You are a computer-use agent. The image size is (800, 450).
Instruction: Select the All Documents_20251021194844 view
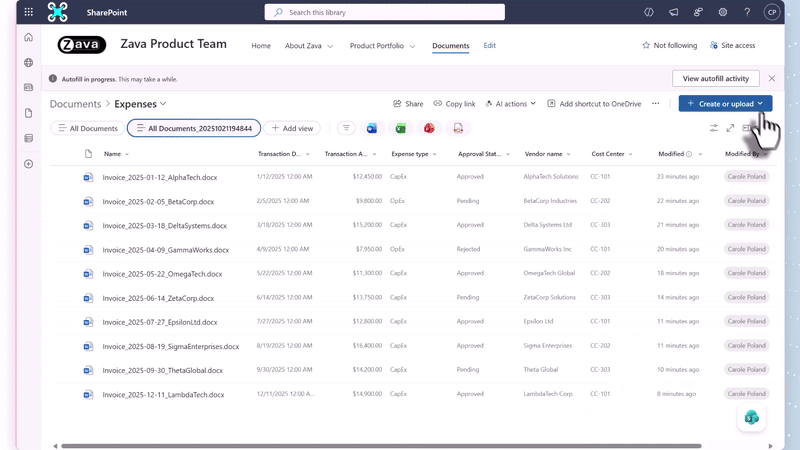pos(194,128)
